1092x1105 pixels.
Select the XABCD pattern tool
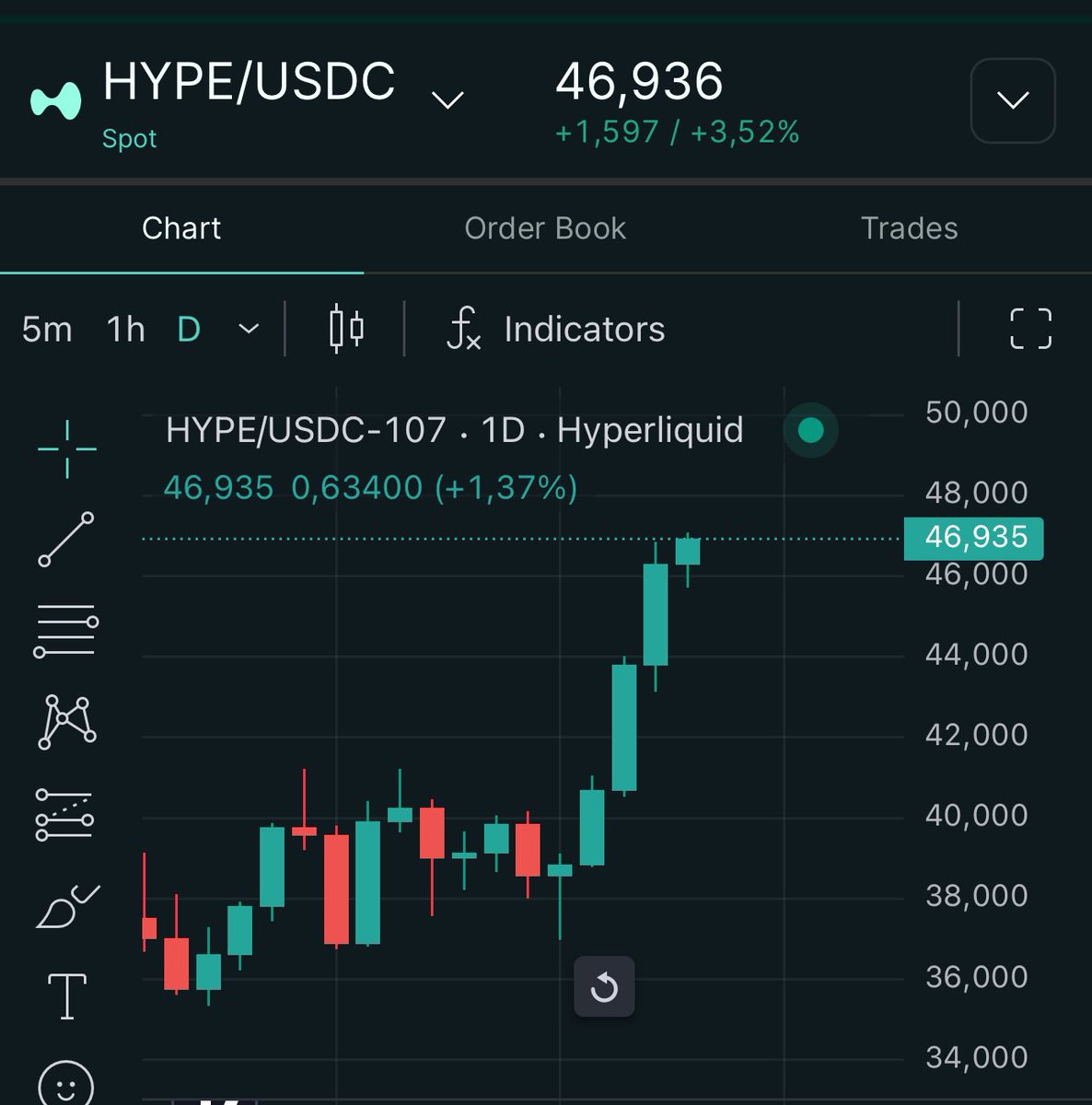click(66, 722)
